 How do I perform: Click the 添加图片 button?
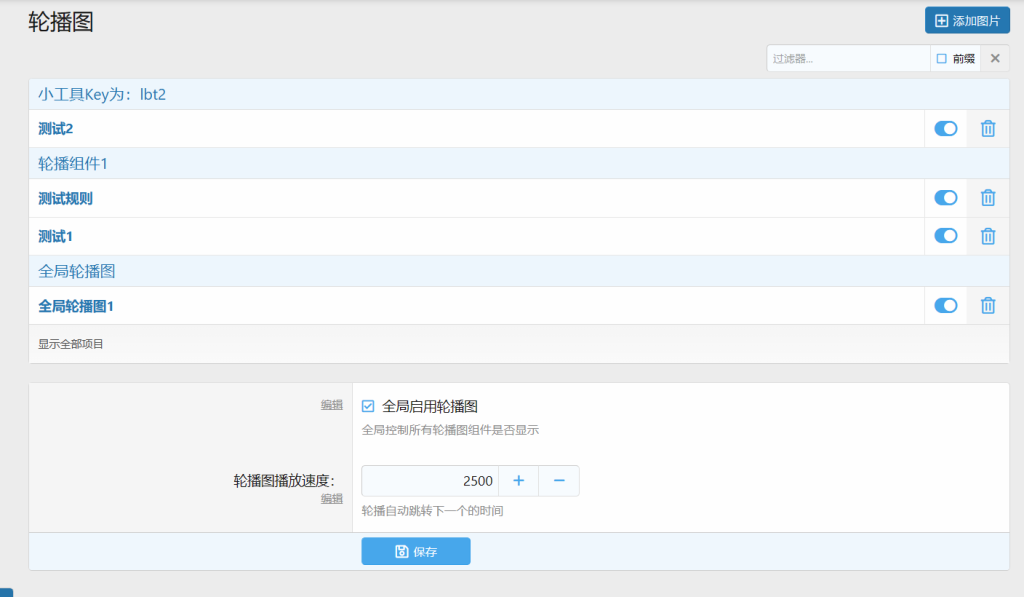[x=966, y=20]
